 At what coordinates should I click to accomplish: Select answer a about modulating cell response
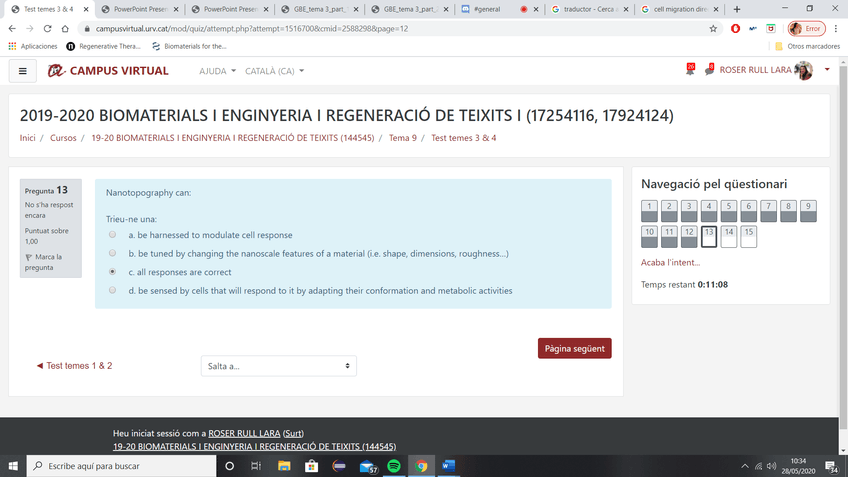point(112,235)
